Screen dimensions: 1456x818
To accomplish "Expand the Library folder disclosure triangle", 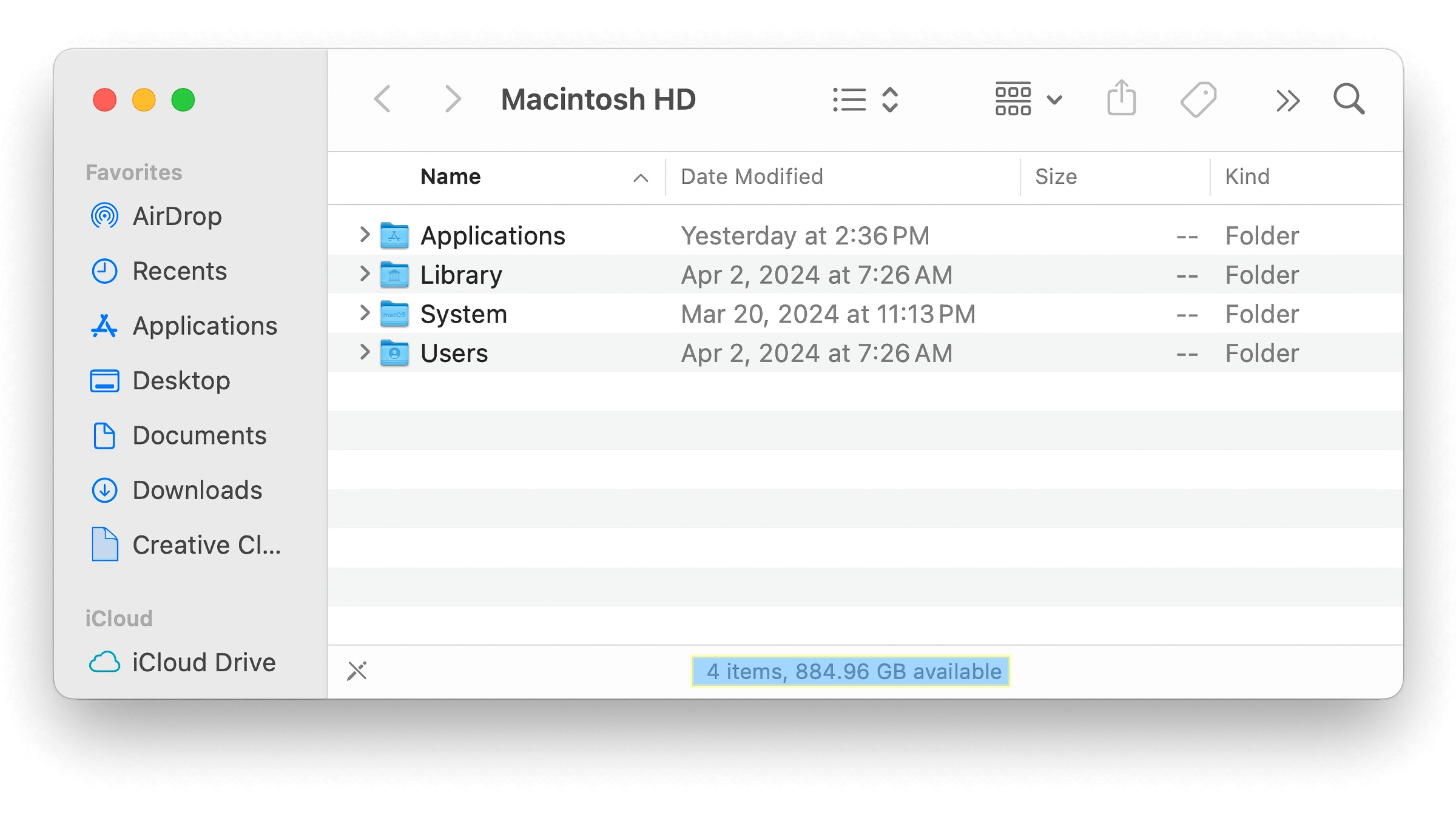I will point(365,274).
